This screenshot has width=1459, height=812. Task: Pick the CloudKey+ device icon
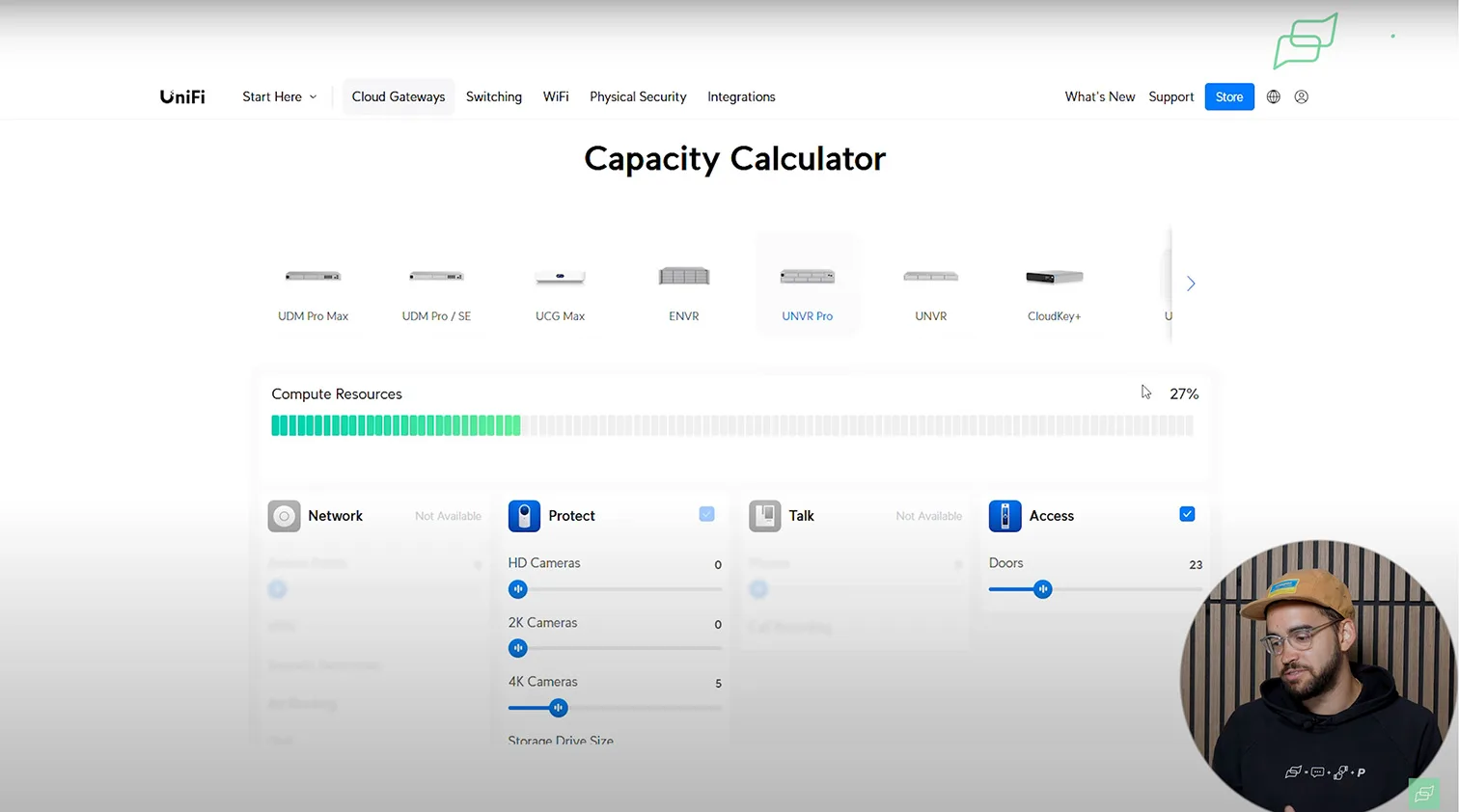click(x=1054, y=277)
